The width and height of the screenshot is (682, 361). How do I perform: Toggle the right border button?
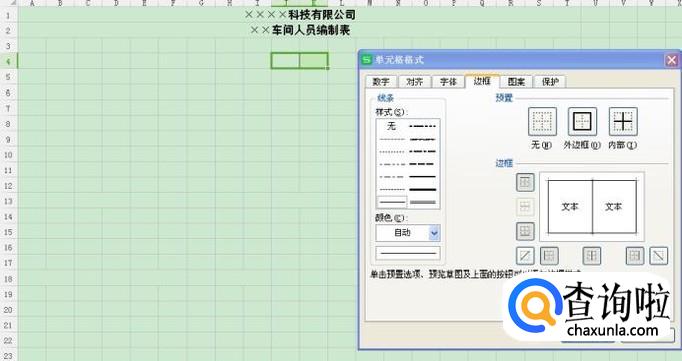(x=635, y=256)
